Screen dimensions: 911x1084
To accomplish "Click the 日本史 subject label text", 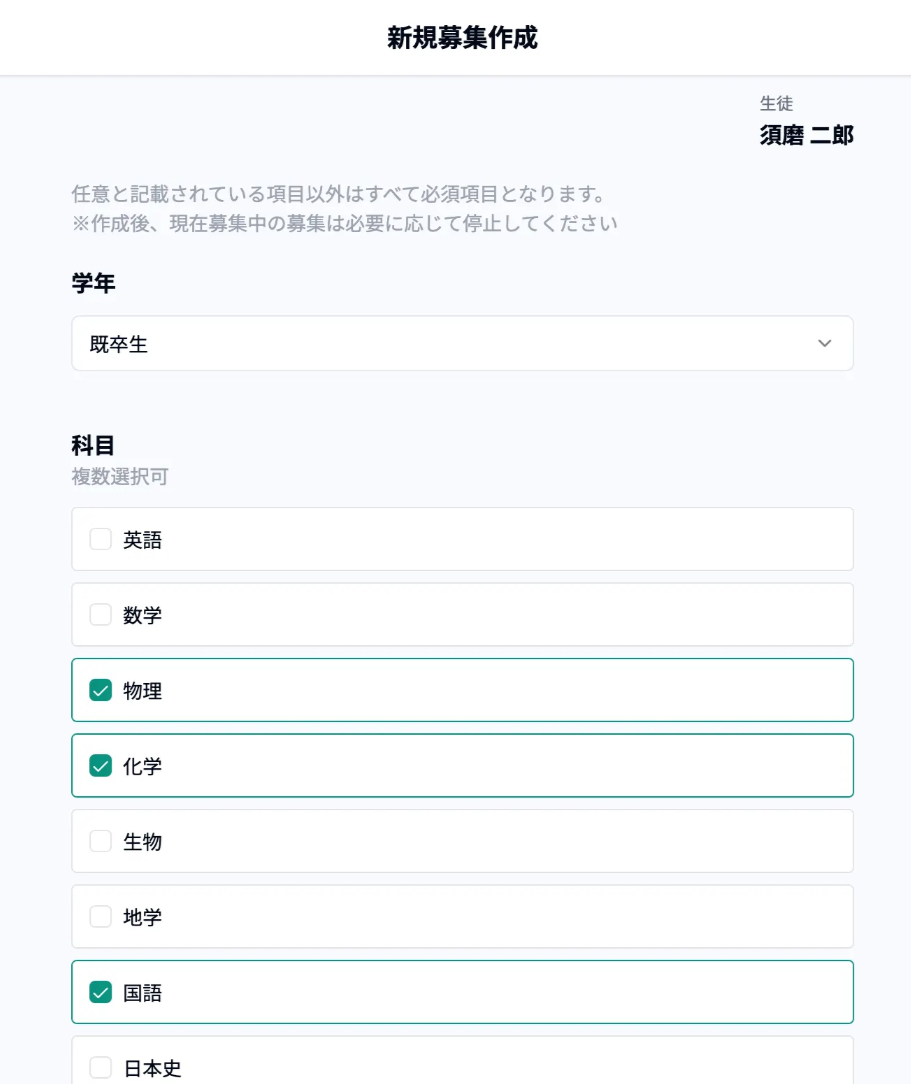I will (x=152, y=1069).
